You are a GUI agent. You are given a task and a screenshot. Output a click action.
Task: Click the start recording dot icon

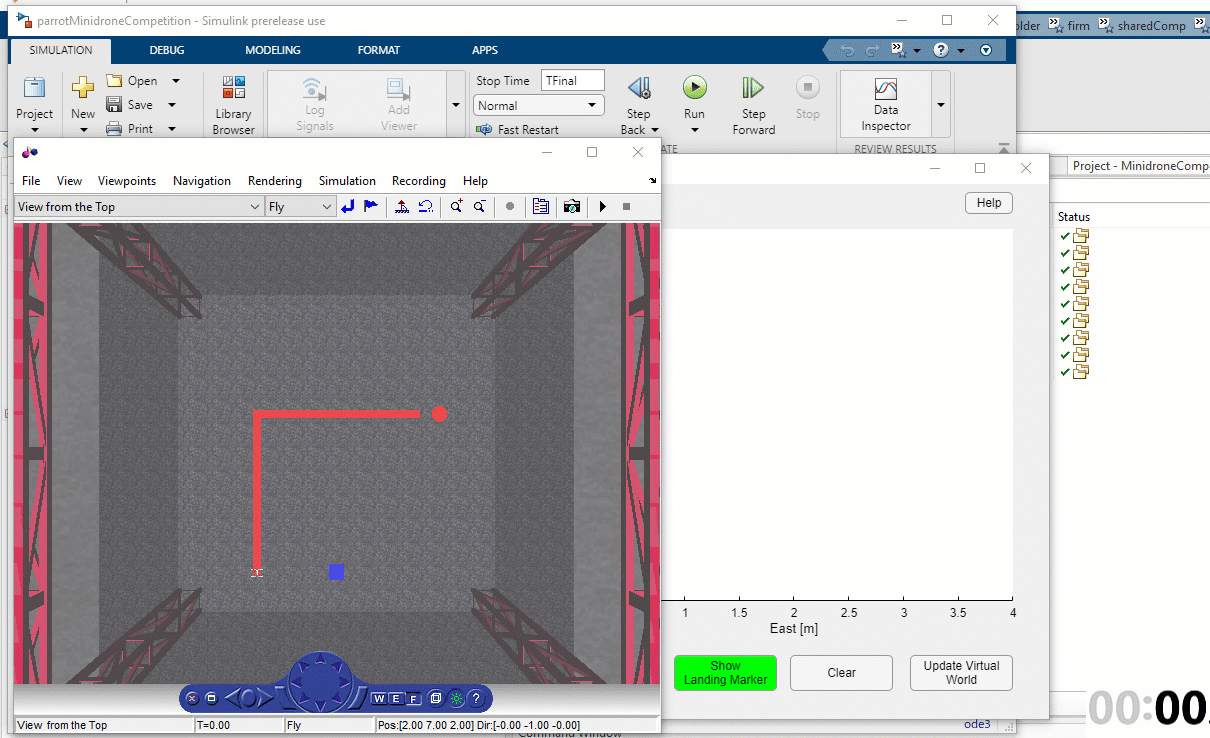[x=510, y=206]
